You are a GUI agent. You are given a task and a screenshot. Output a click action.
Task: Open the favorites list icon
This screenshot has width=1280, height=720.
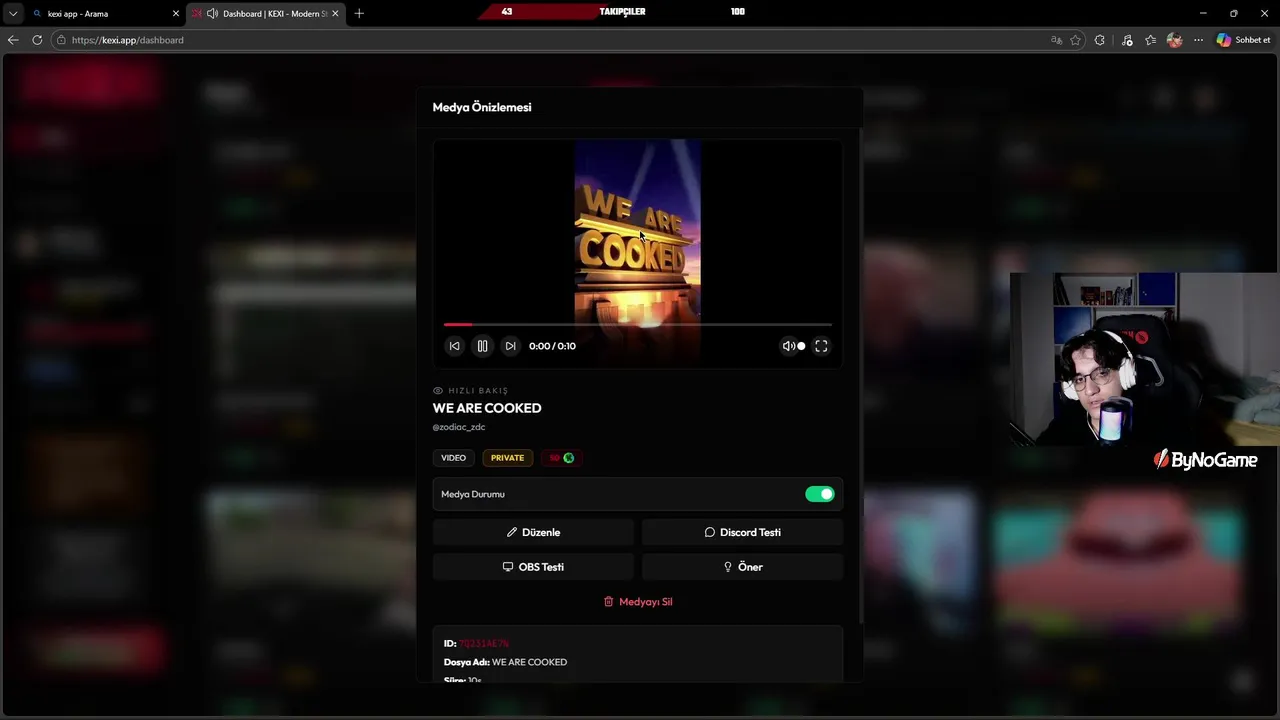[1151, 40]
